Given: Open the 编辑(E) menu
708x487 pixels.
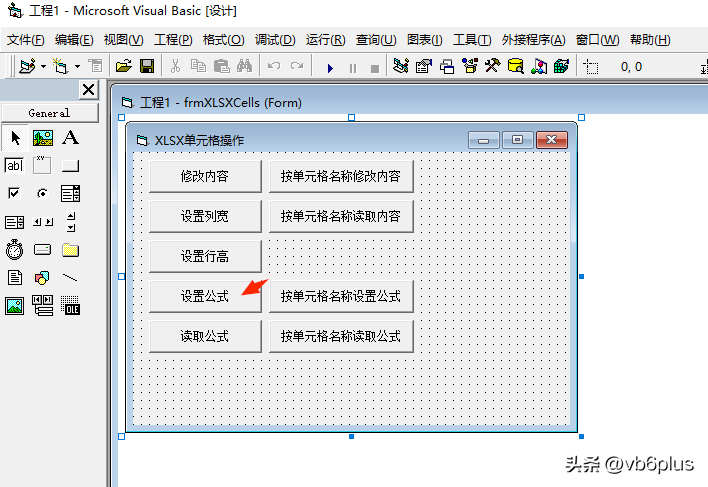Looking at the screenshot, I should 74,40.
